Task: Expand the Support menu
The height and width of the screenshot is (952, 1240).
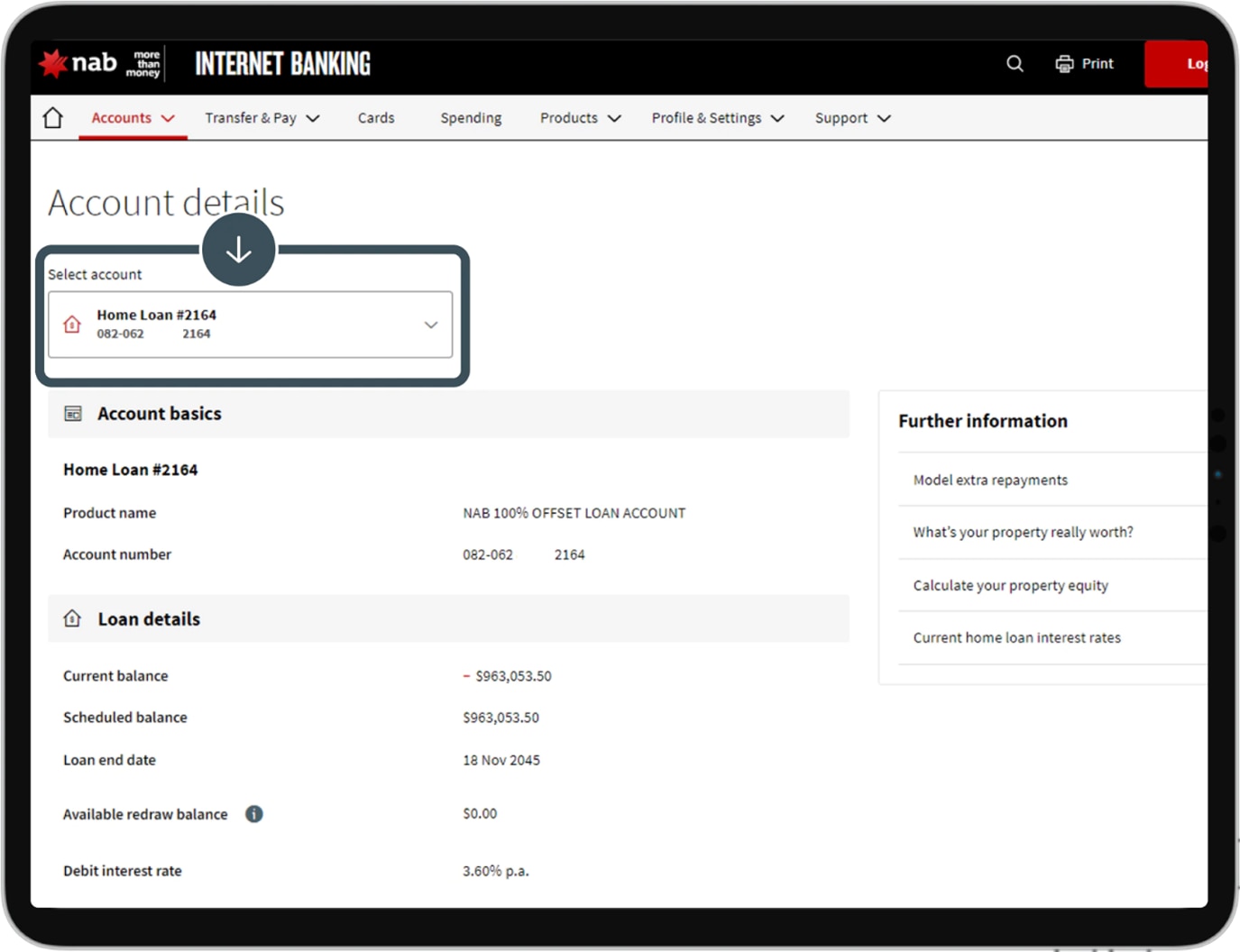Action: click(x=852, y=118)
